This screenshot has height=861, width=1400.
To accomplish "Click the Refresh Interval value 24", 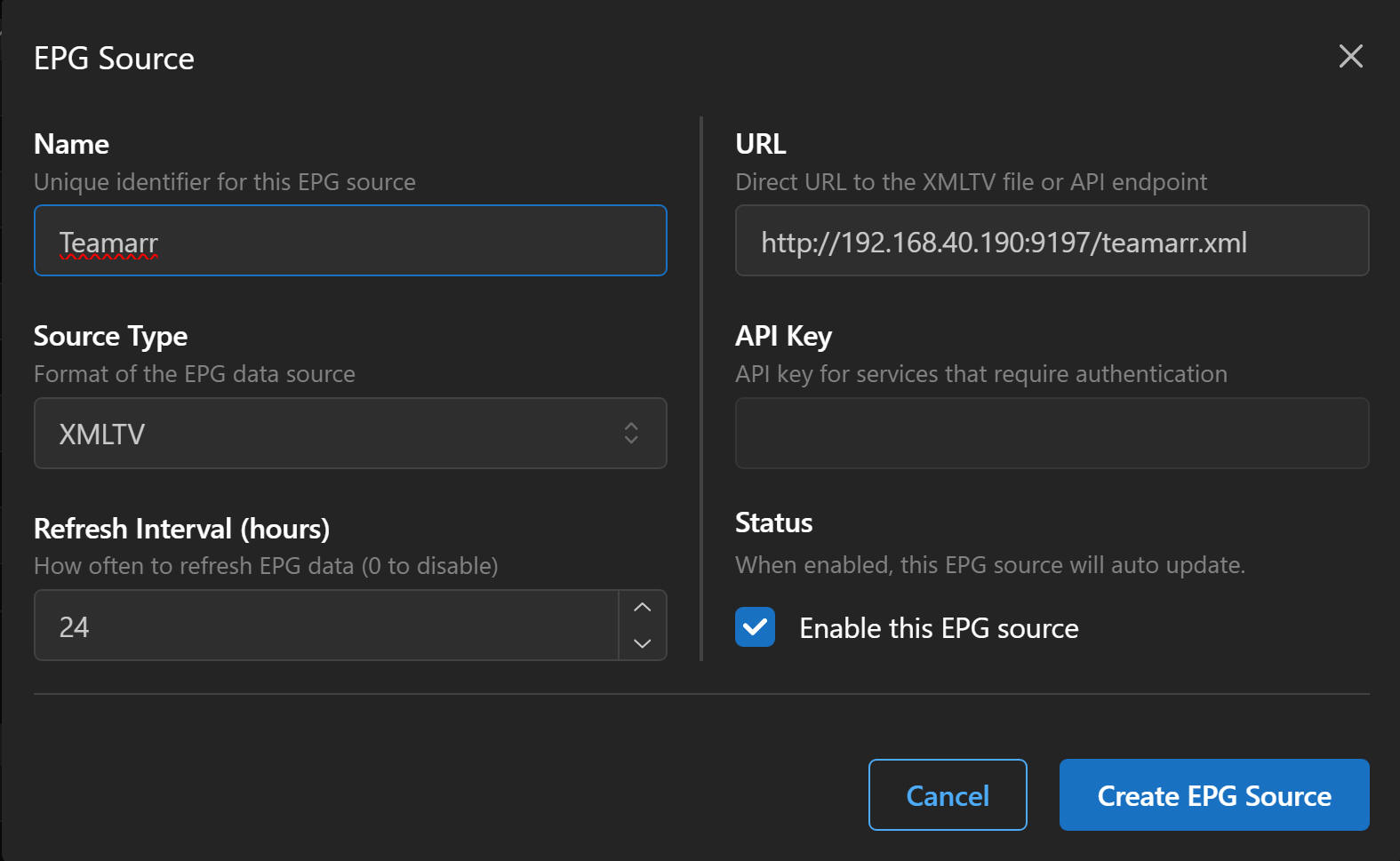I will 325,626.
